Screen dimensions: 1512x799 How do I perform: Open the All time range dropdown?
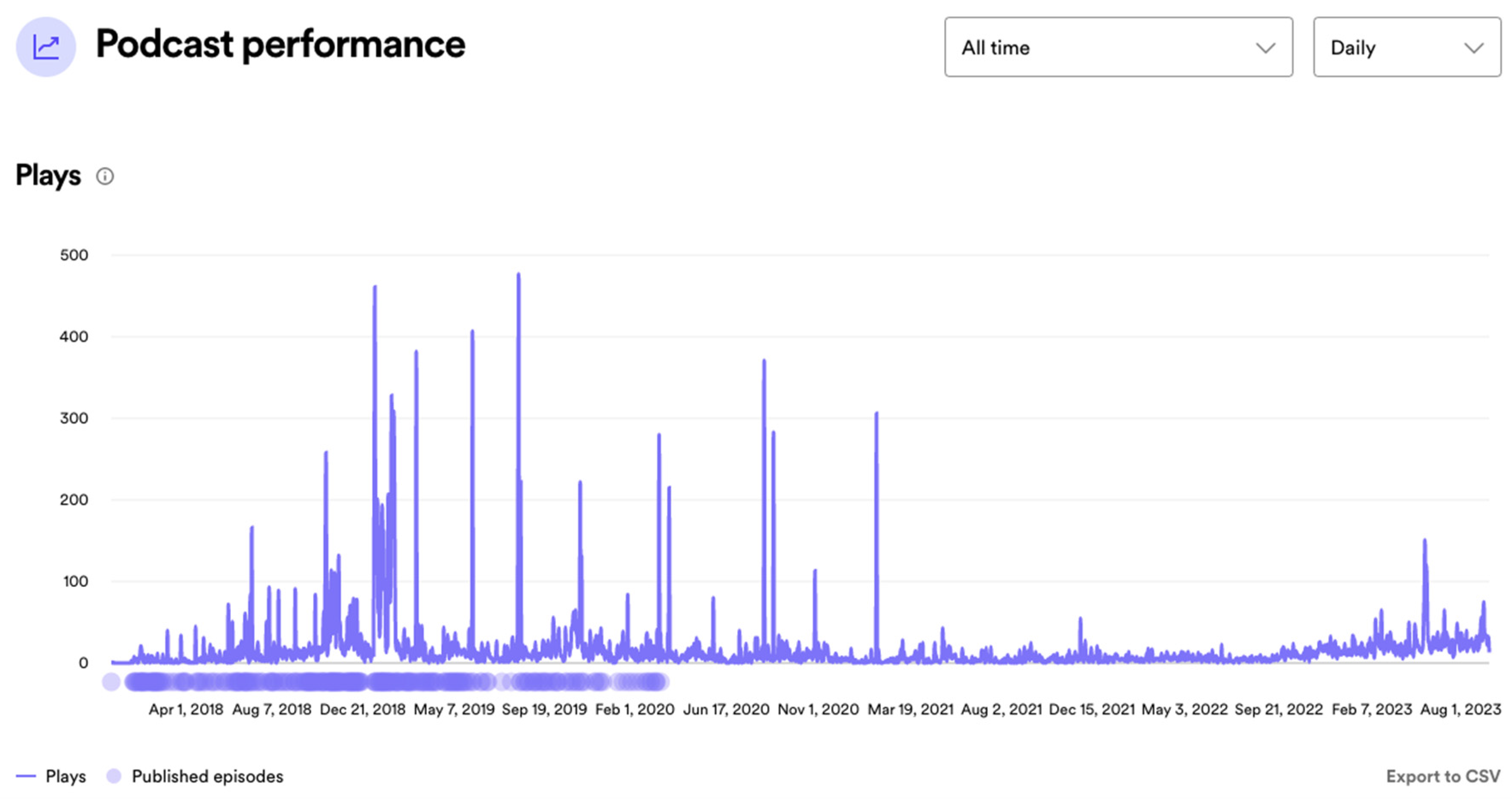(1118, 47)
